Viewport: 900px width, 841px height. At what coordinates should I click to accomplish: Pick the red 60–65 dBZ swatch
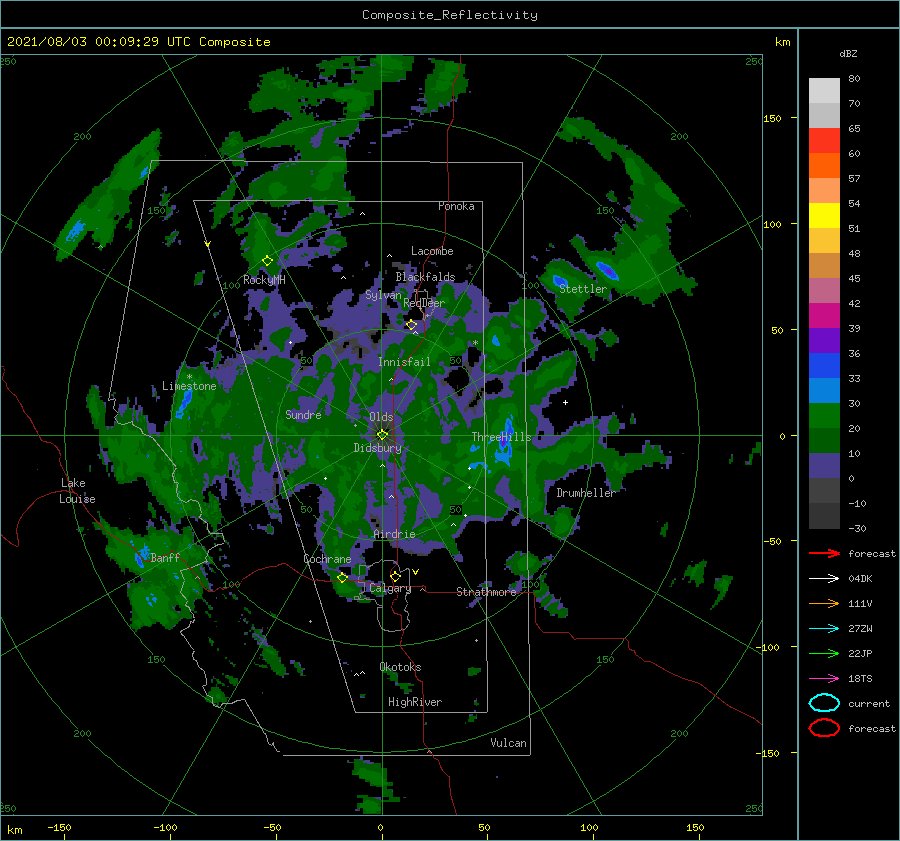point(824,141)
